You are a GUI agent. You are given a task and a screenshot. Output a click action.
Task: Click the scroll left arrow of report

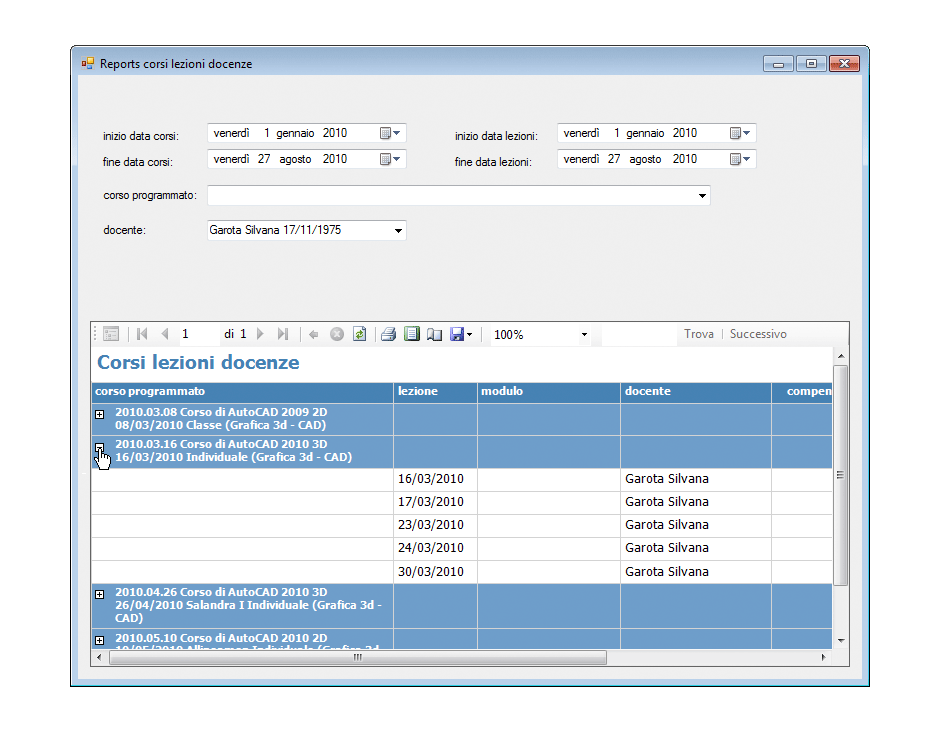100,658
